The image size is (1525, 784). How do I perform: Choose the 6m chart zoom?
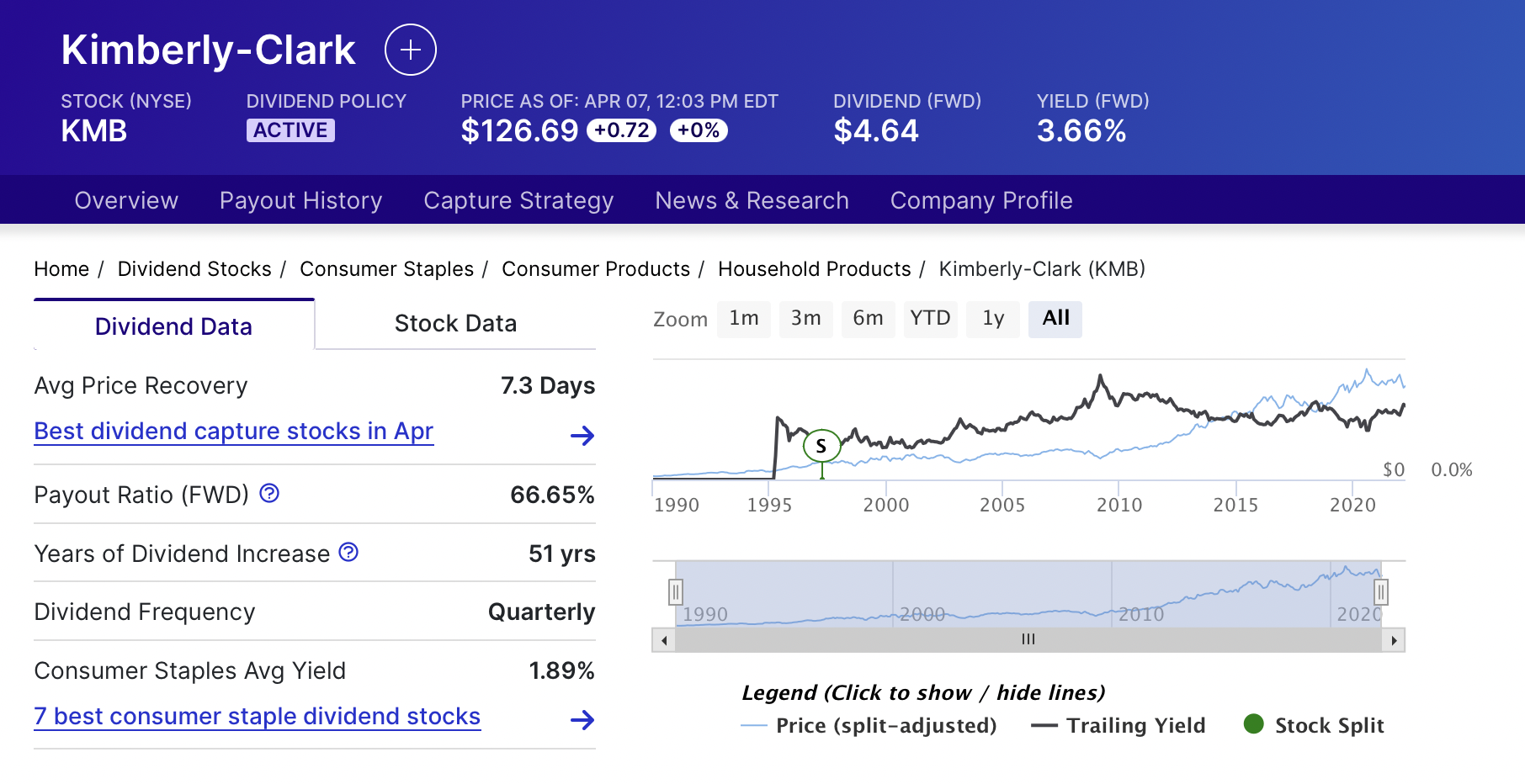click(869, 319)
